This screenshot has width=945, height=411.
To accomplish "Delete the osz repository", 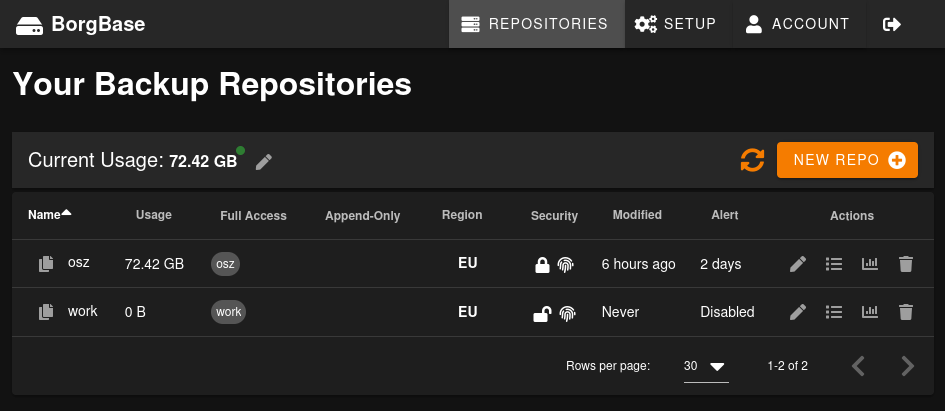I will pos(906,264).
